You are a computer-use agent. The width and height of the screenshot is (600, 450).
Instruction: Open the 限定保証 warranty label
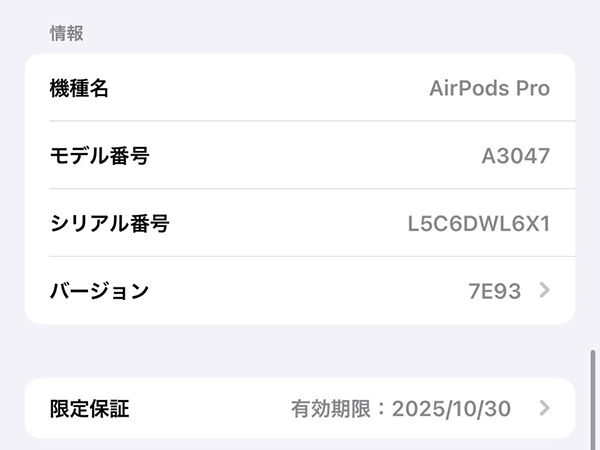click(x=89, y=408)
